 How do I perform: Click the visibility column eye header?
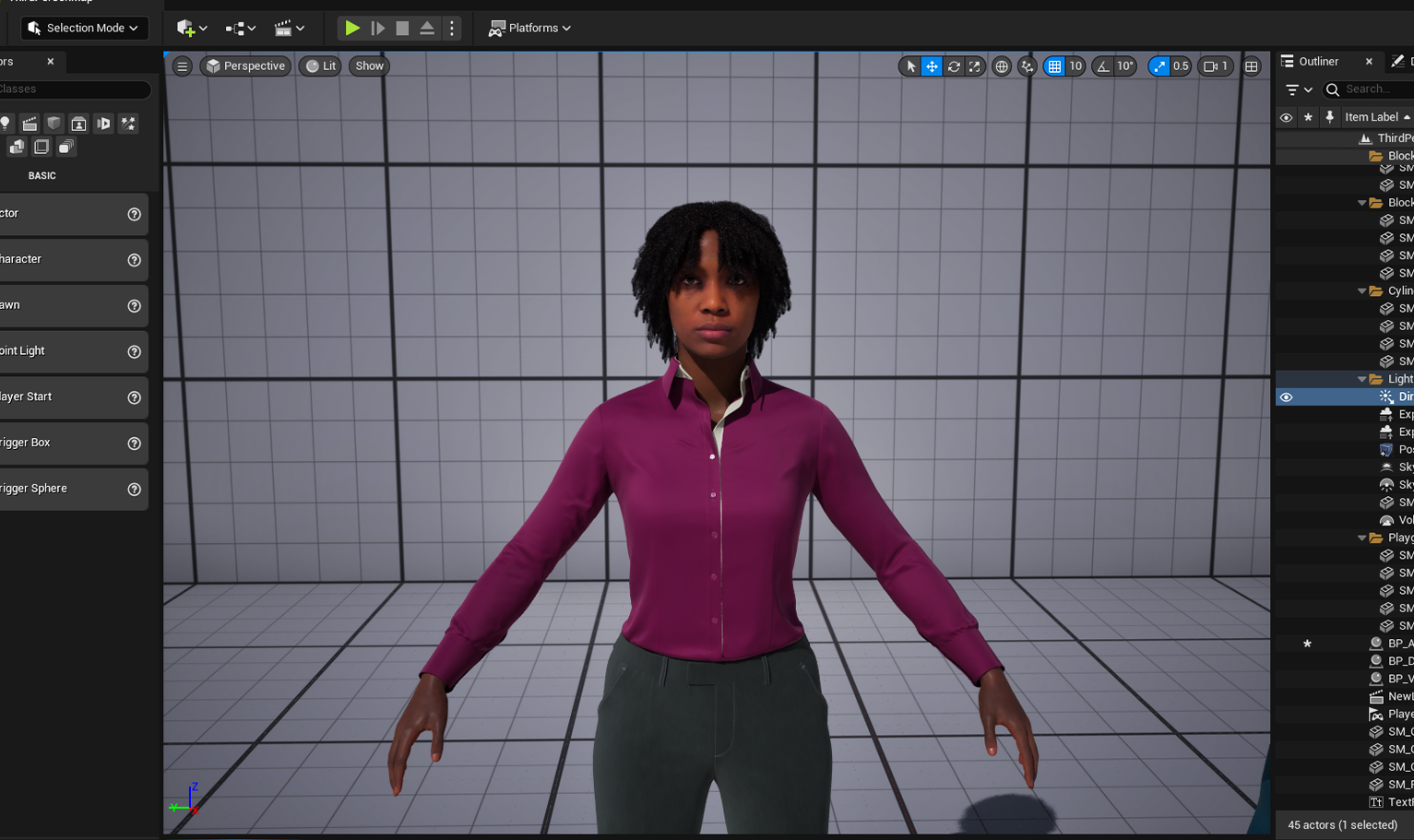(1286, 117)
